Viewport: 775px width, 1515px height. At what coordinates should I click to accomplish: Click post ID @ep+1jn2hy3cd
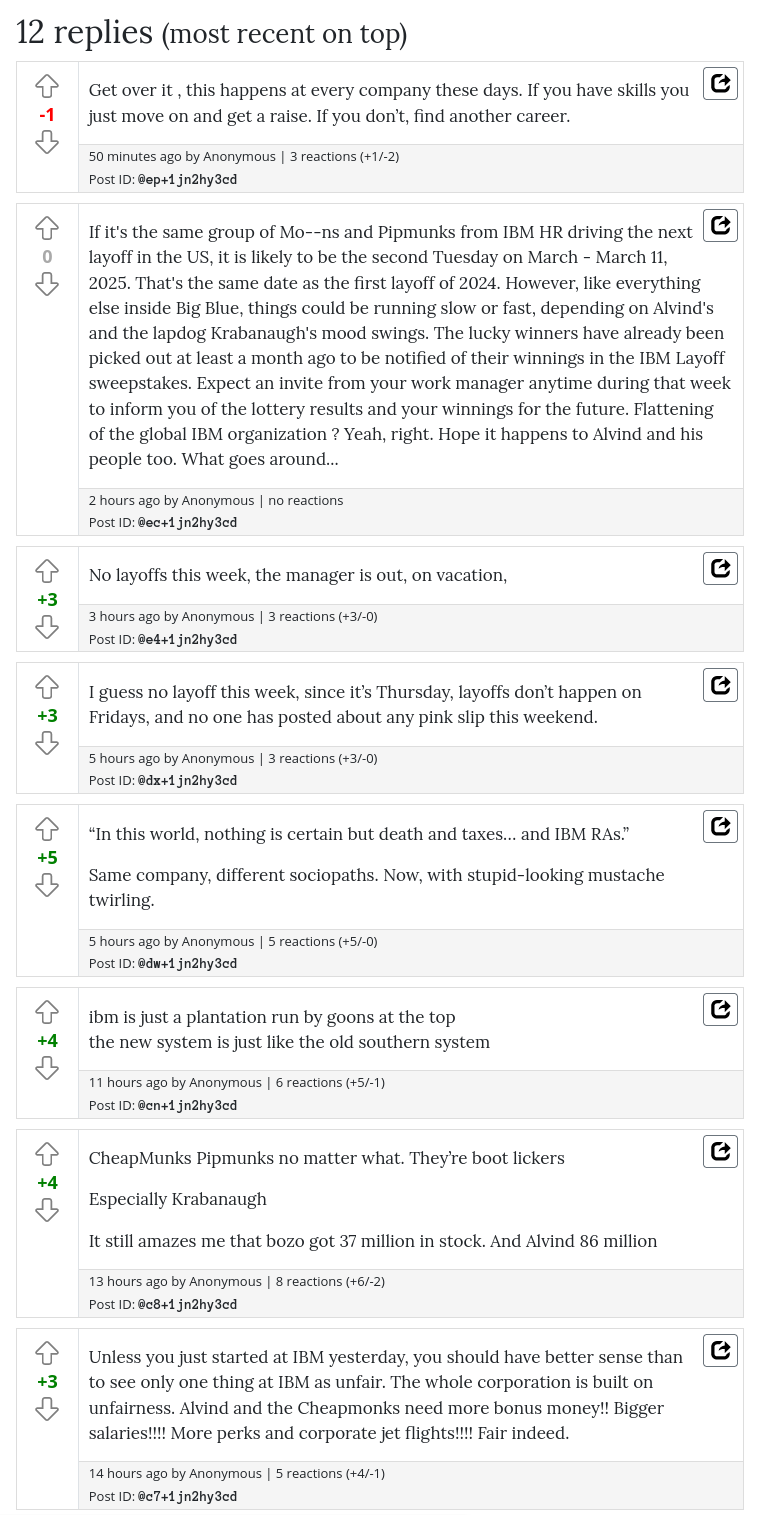pos(187,180)
